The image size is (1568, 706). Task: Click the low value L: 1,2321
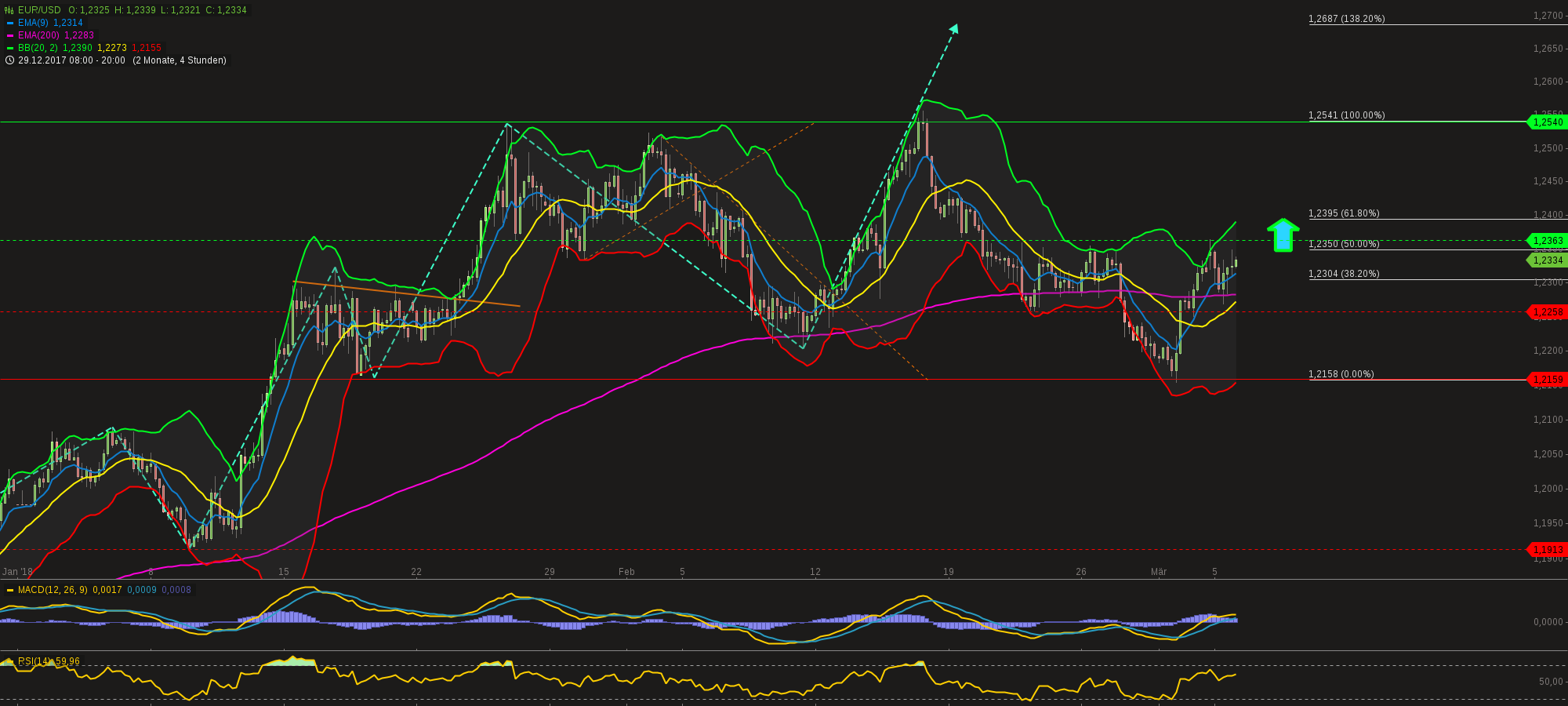(x=180, y=10)
